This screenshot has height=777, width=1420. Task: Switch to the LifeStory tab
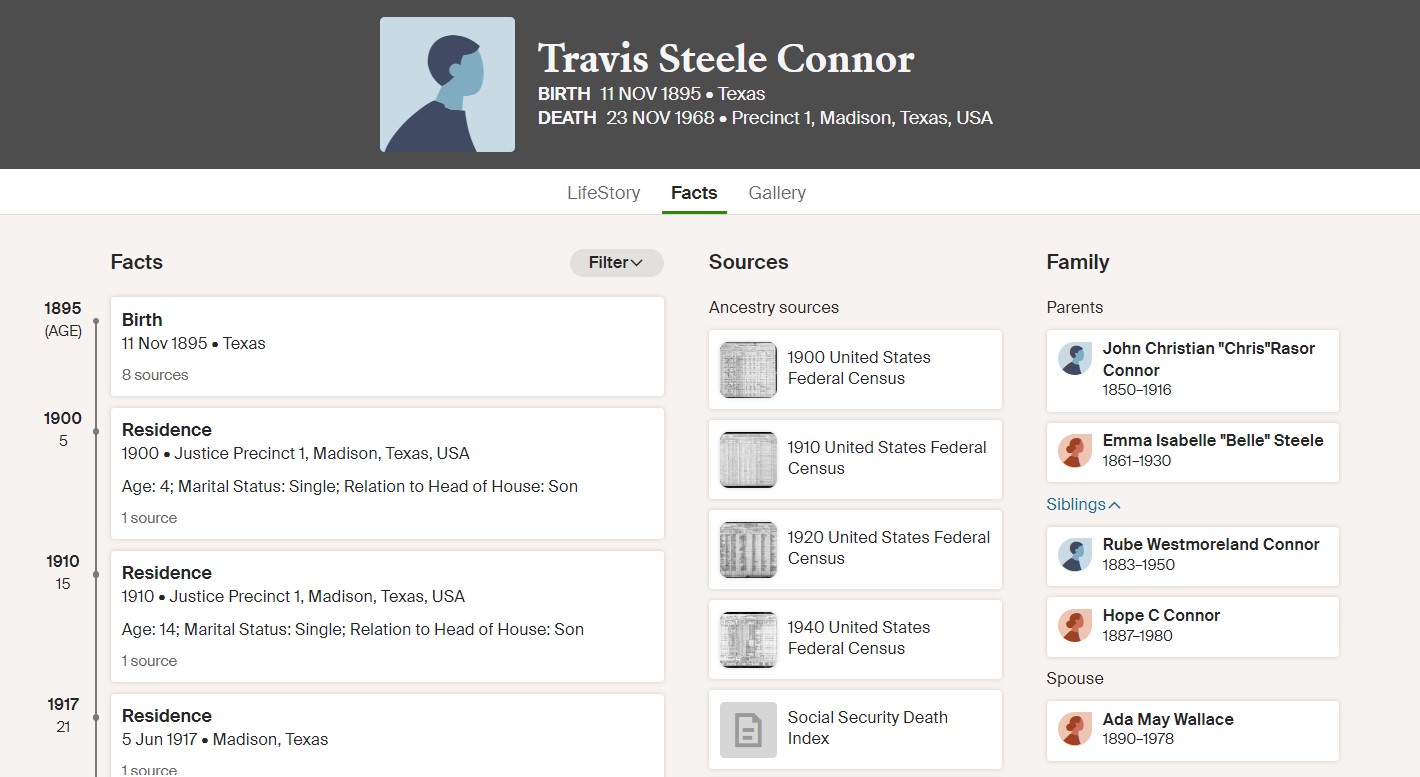click(x=604, y=193)
